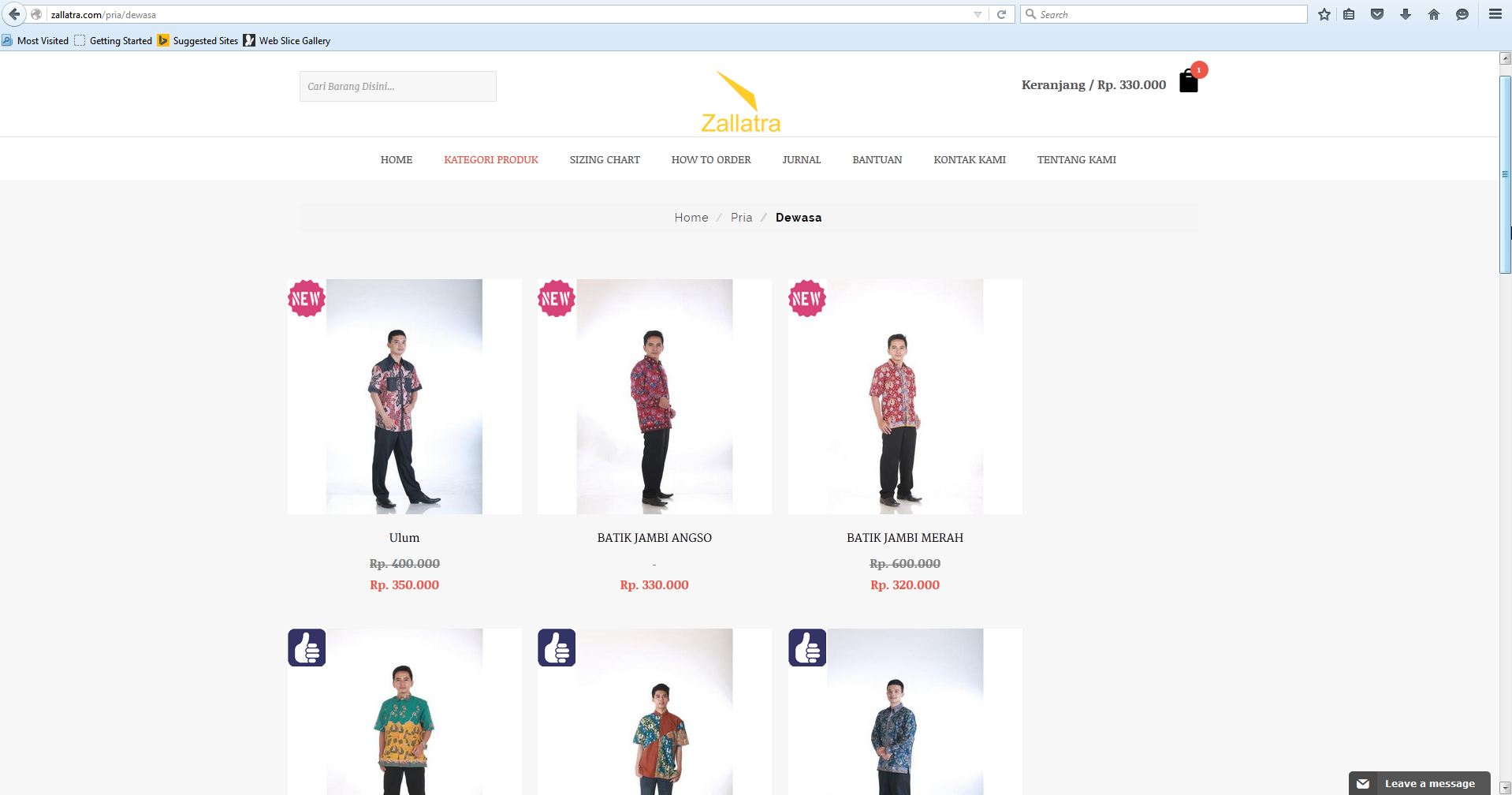Screen dimensions: 1512x795
Task: Click crossed-out Rp. 600.000 price
Action: (x=905, y=564)
